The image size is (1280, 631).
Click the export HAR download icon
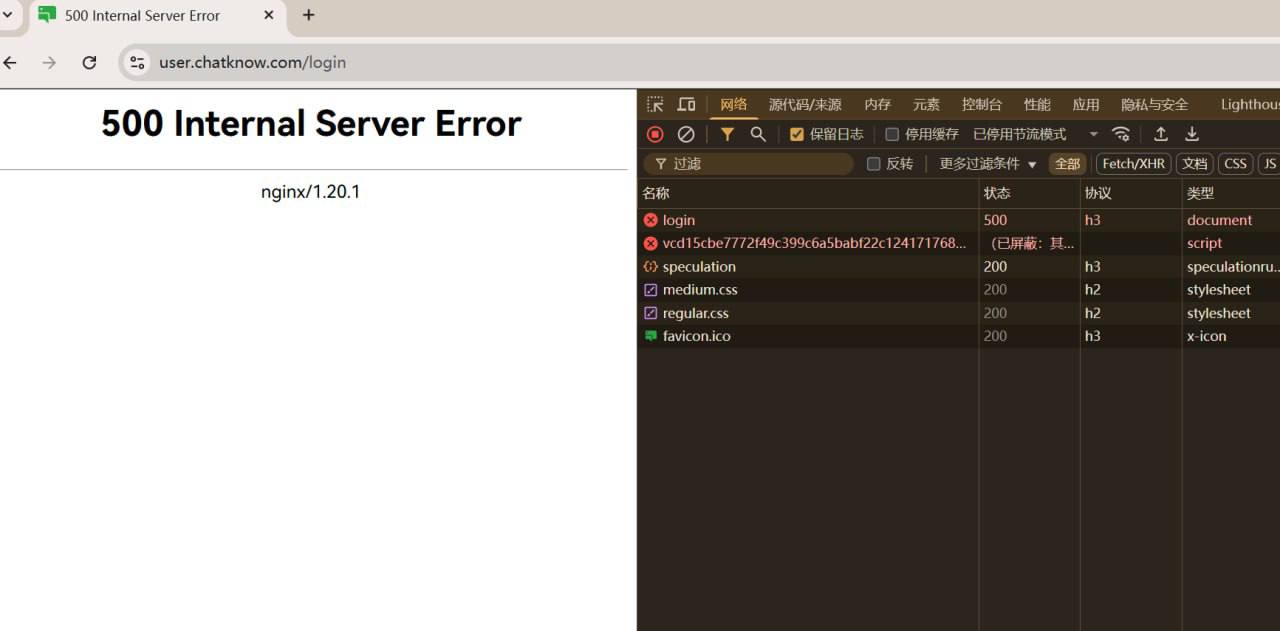pos(1192,134)
